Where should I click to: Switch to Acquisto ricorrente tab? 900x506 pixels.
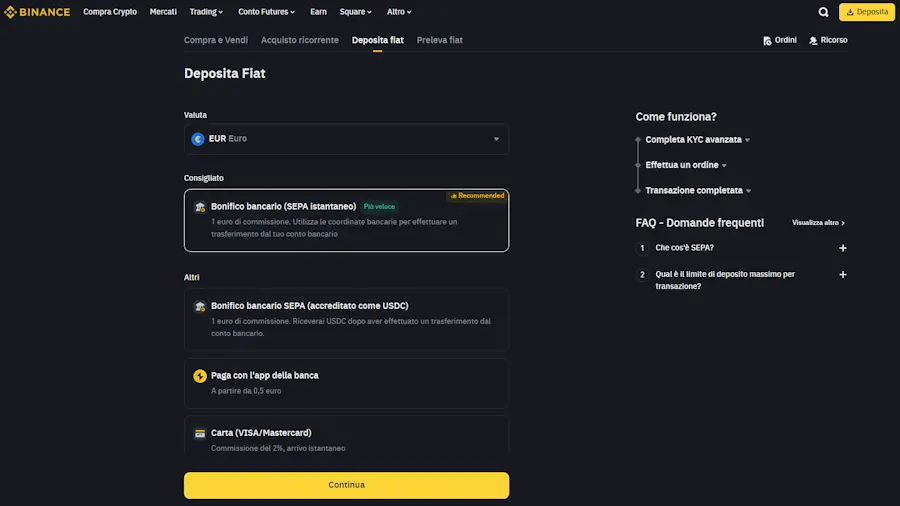coord(300,40)
